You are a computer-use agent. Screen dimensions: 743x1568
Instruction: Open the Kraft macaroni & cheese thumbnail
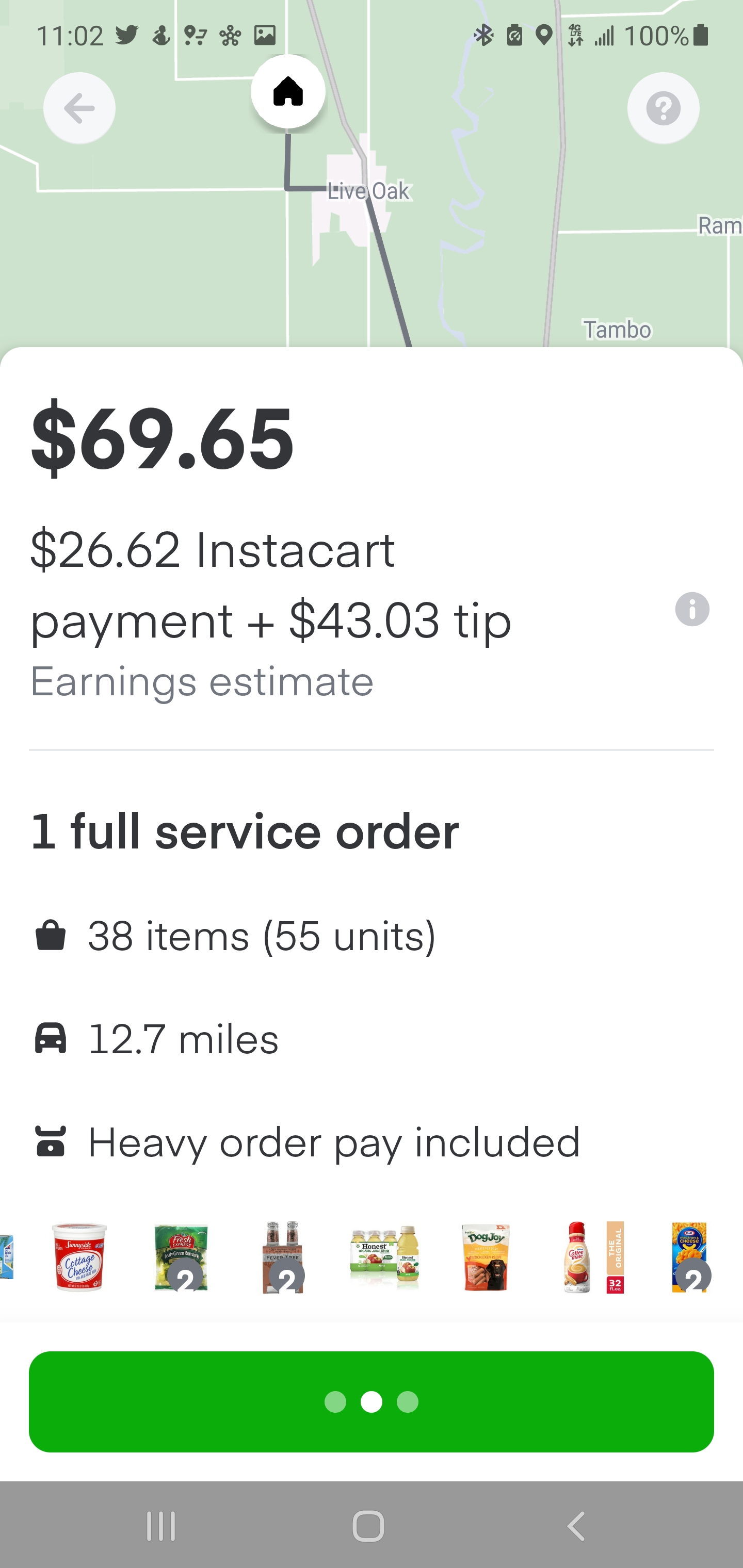point(690,1256)
